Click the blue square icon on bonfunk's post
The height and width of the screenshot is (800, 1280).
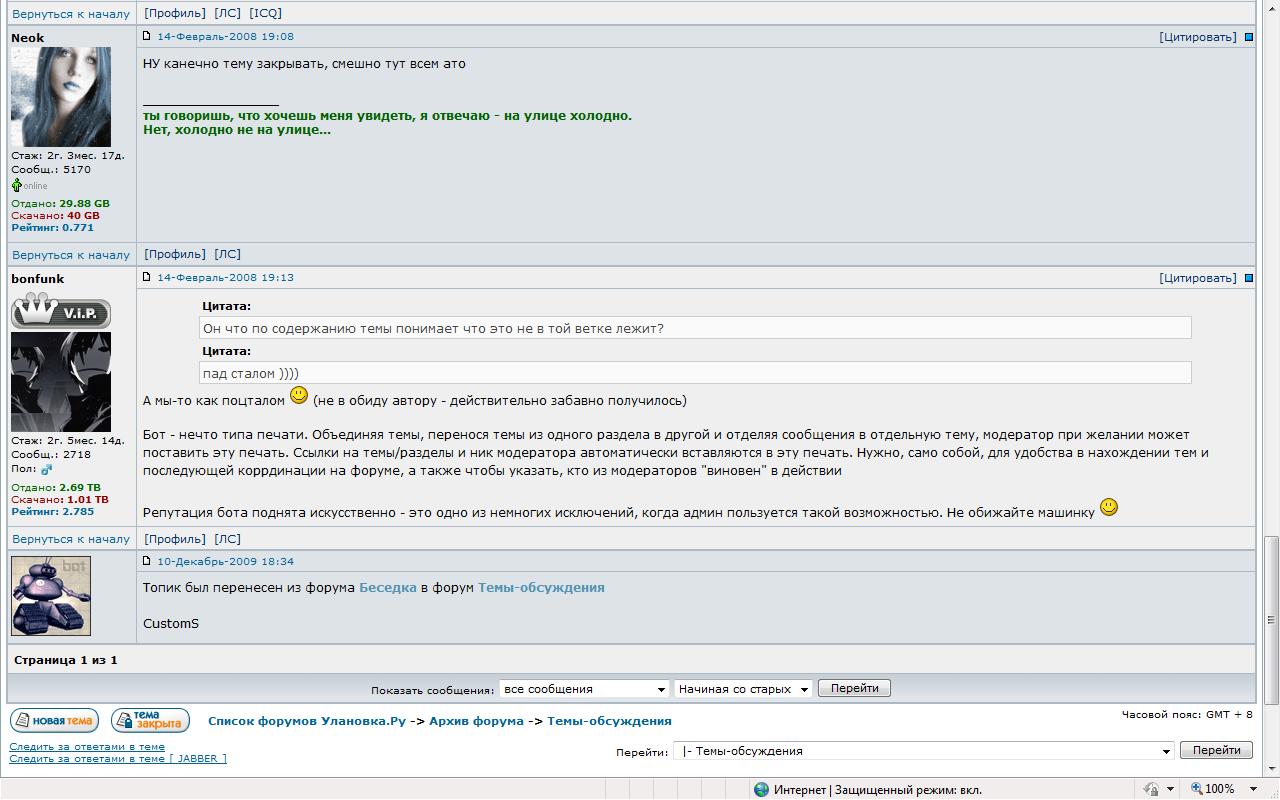click(1248, 278)
